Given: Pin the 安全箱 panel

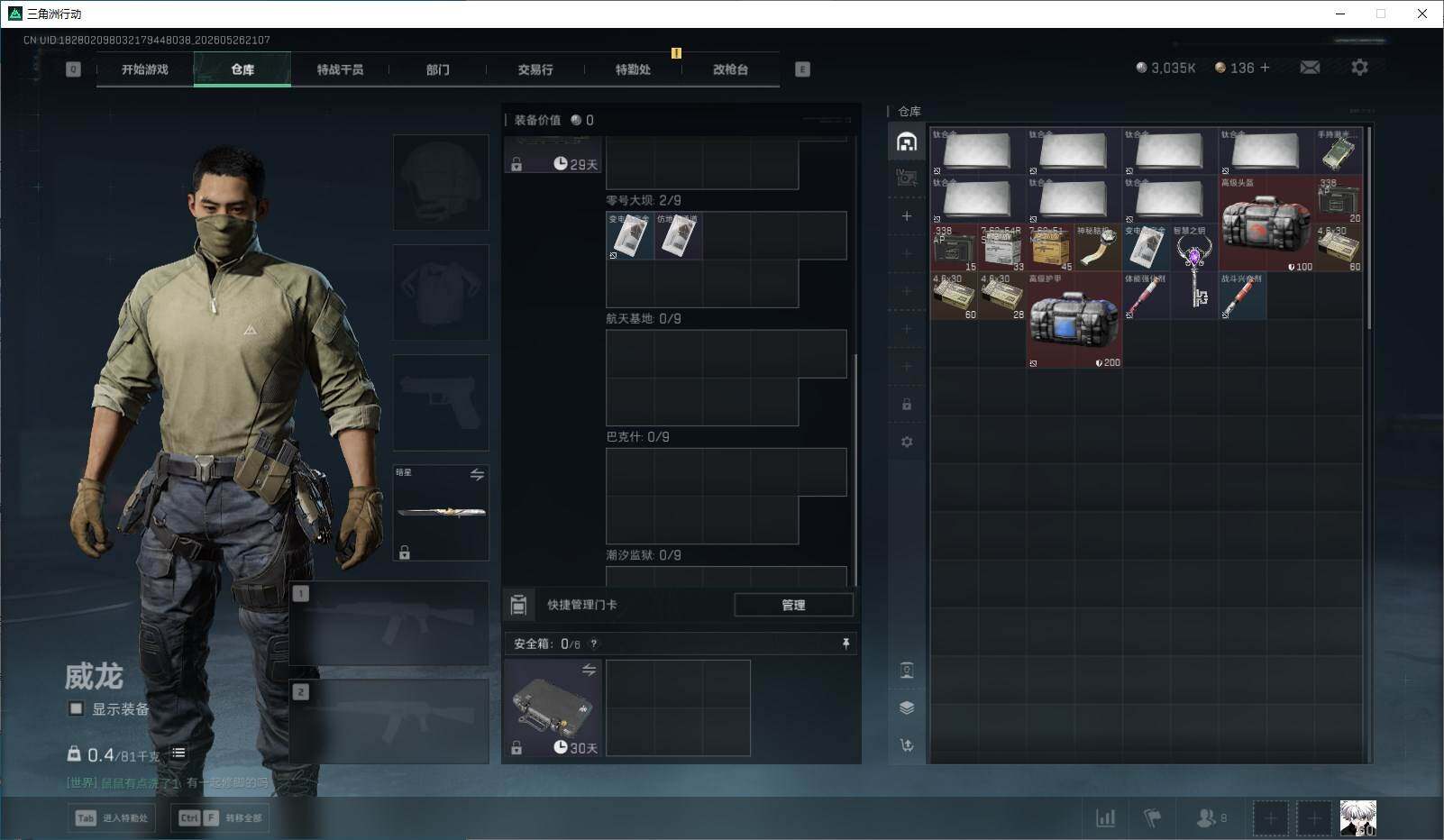Looking at the screenshot, I should coord(845,644).
